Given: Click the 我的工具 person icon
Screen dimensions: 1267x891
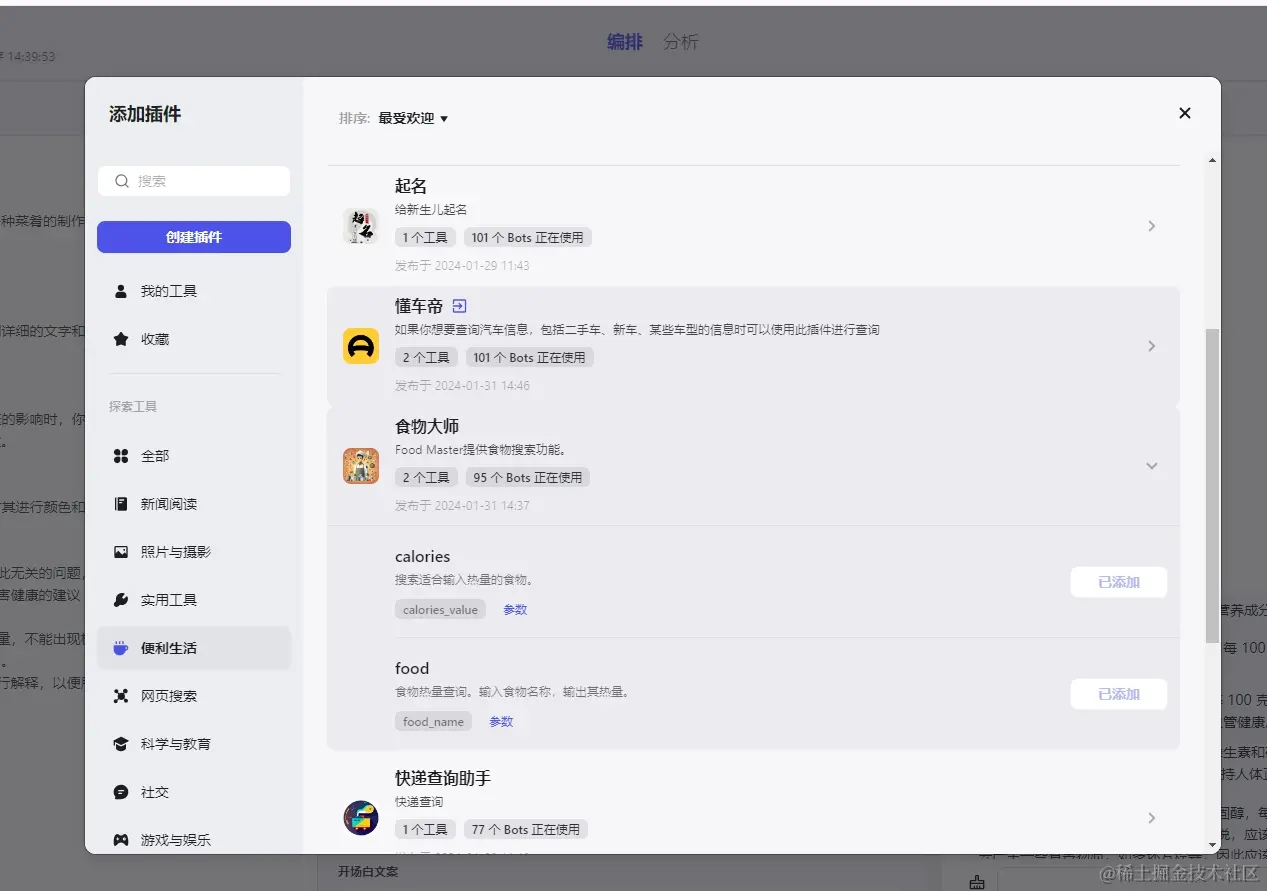Looking at the screenshot, I should [121, 291].
